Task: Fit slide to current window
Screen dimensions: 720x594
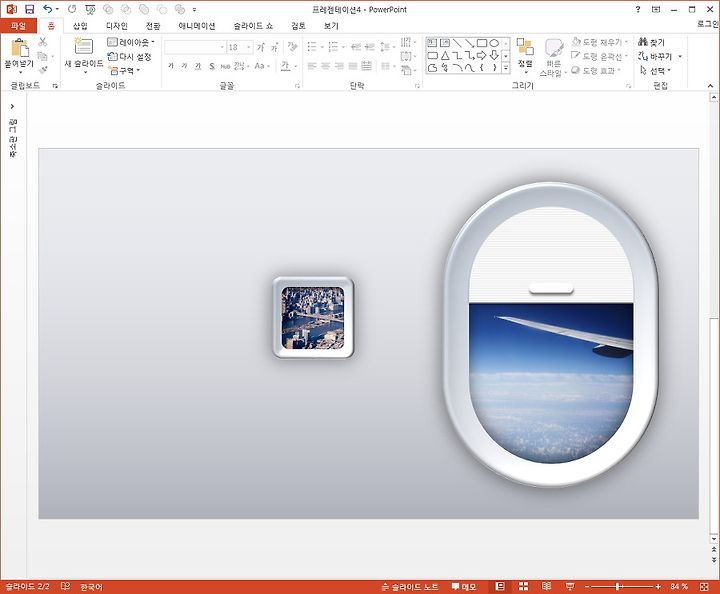Action: (704, 587)
